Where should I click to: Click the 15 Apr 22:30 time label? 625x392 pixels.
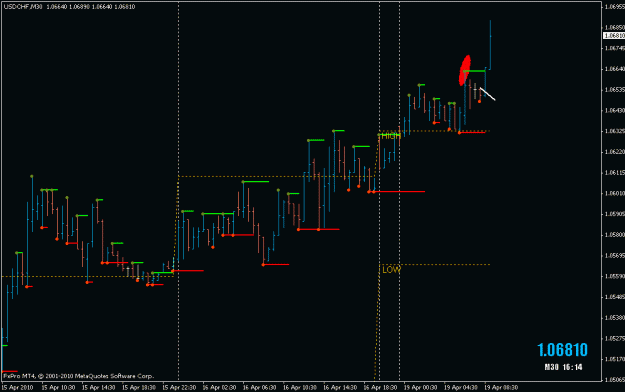coord(179,388)
